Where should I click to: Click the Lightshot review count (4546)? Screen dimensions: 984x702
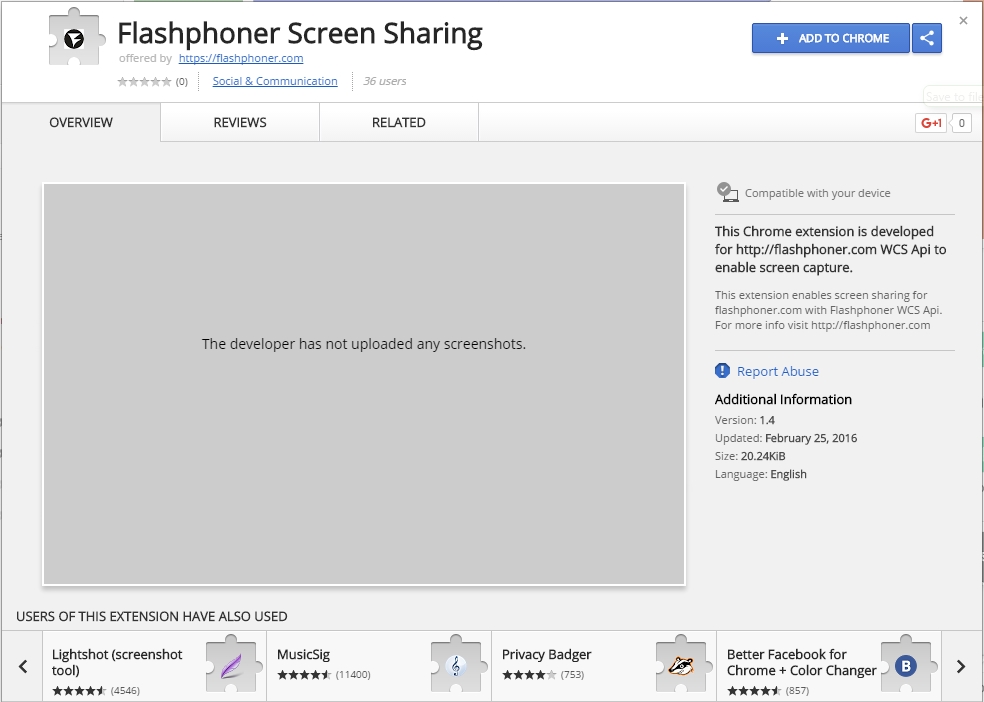[x=125, y=691]
